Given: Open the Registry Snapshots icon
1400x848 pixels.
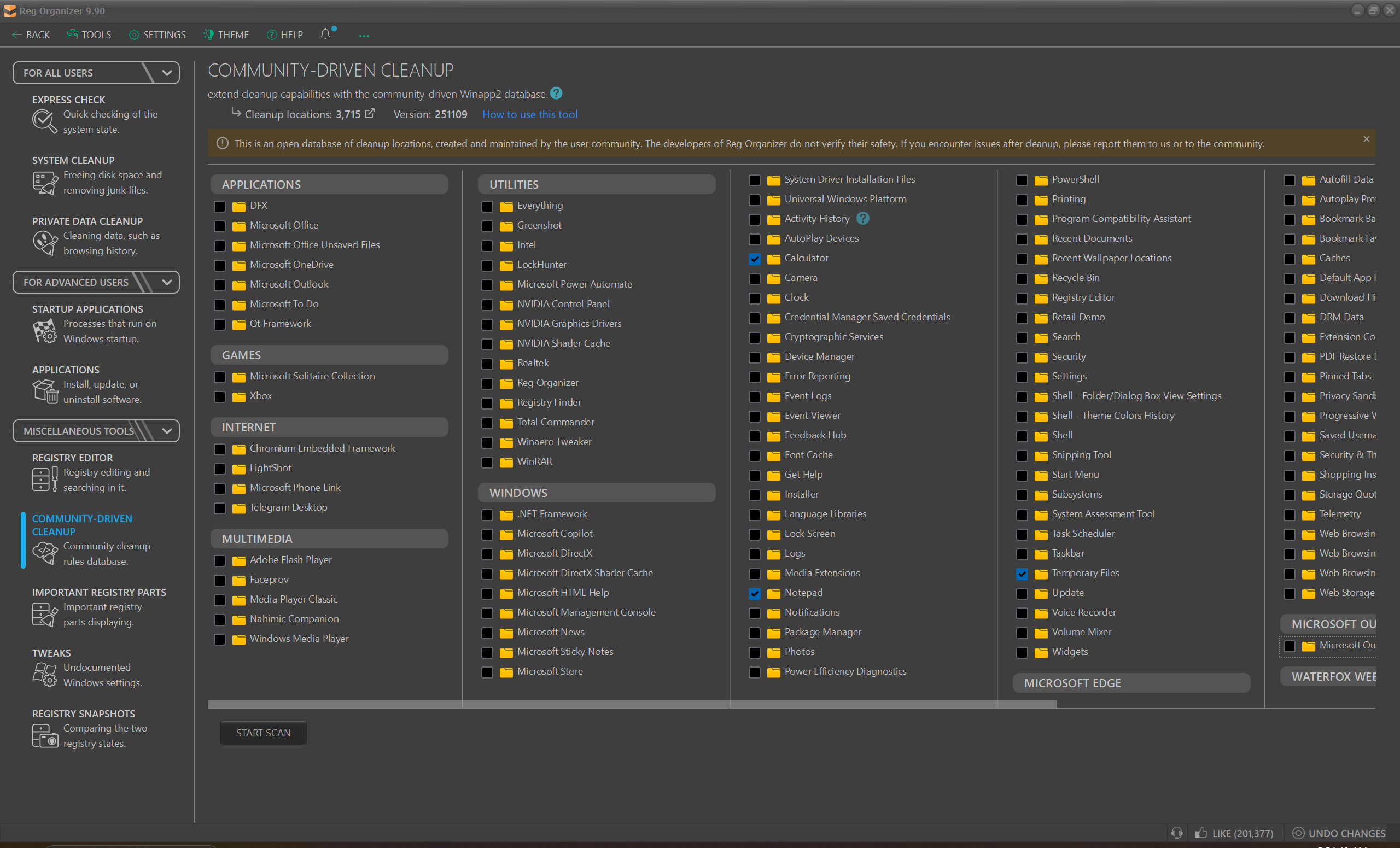Looking at the screenshot, I should (44, 735).
